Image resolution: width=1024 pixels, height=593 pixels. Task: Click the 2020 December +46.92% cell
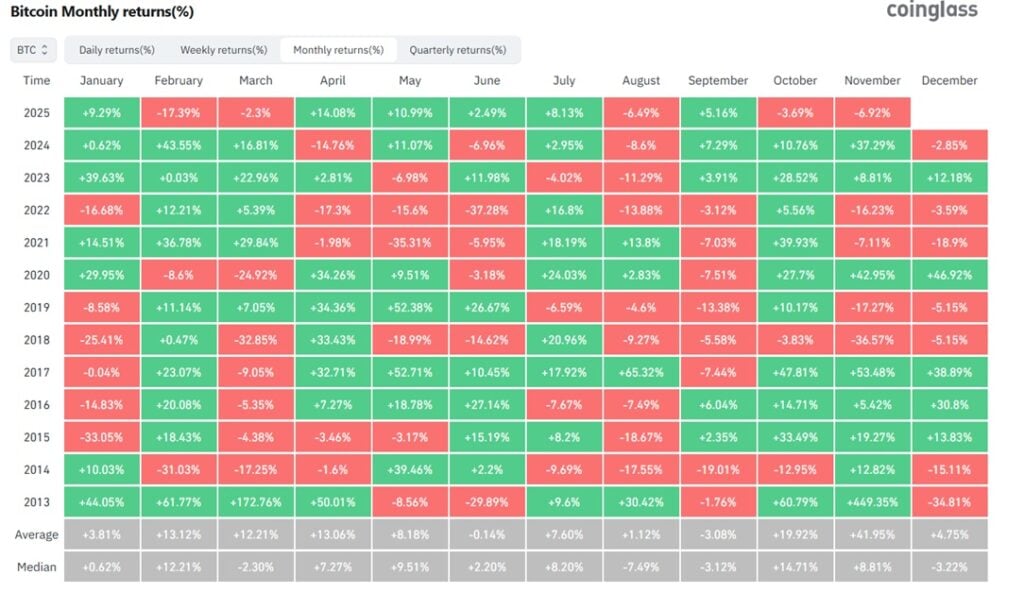pyautogui.click(x=949, y=275)
